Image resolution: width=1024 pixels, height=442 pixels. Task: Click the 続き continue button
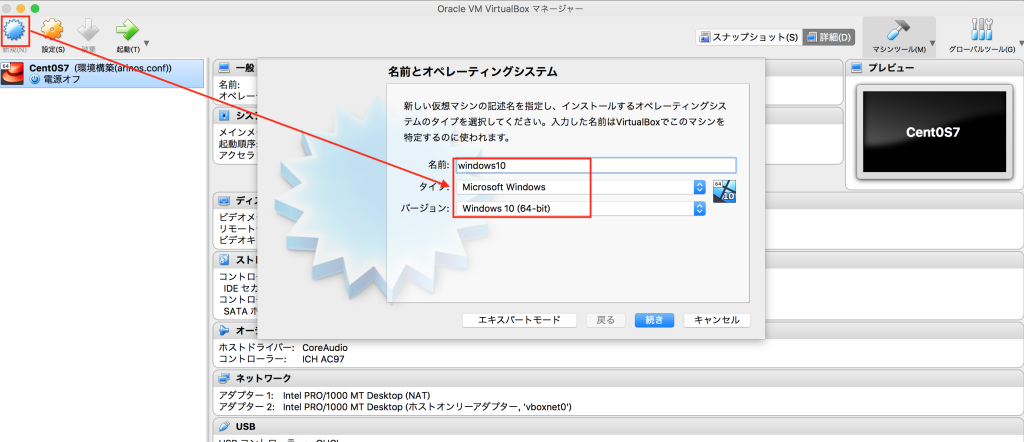[x=654, y=320]
